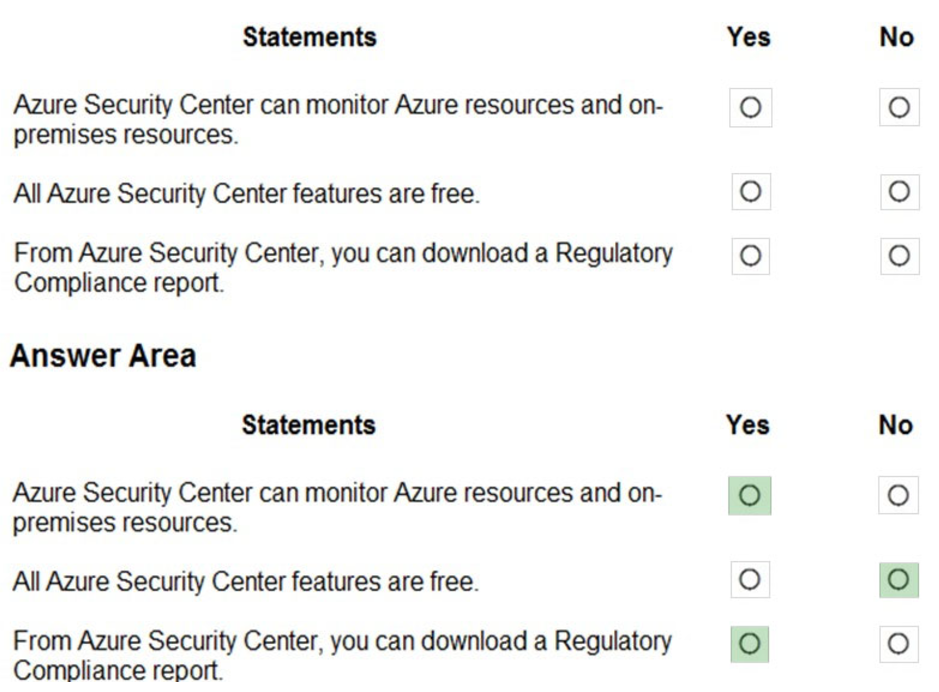Select No for monitoring Azure and on-premises resources

pos(897,108)
